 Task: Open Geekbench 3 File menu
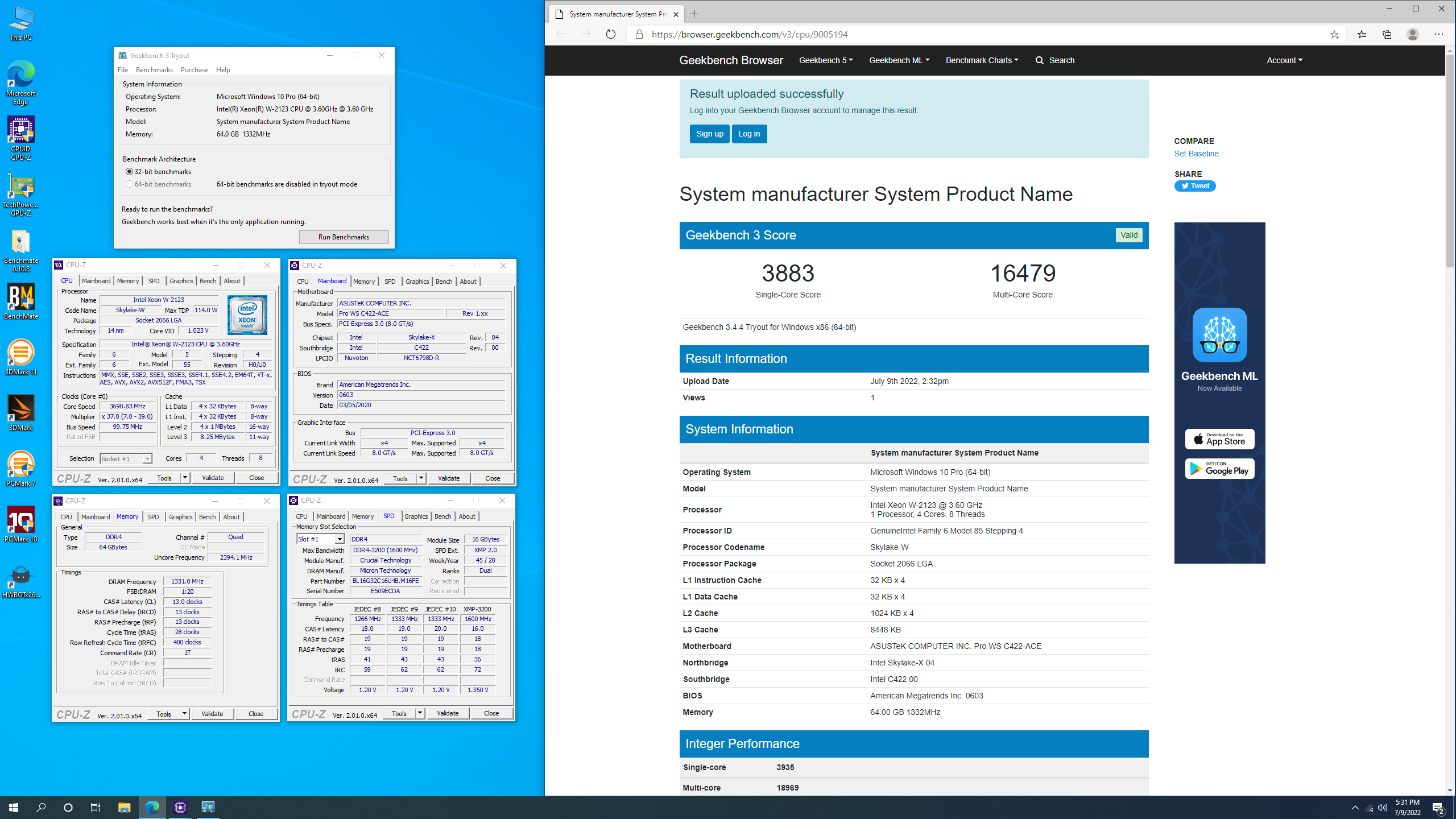click(x=123, y=69)
